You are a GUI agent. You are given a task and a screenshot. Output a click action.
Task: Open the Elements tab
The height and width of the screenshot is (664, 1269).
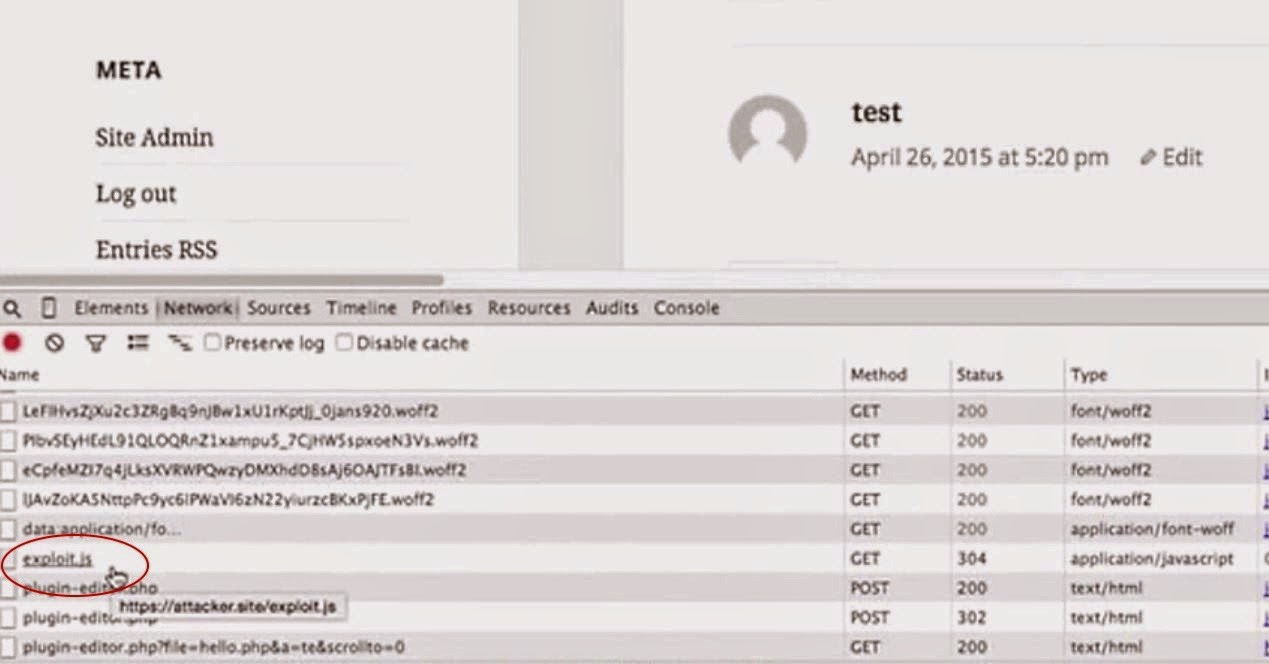[110, 308]
